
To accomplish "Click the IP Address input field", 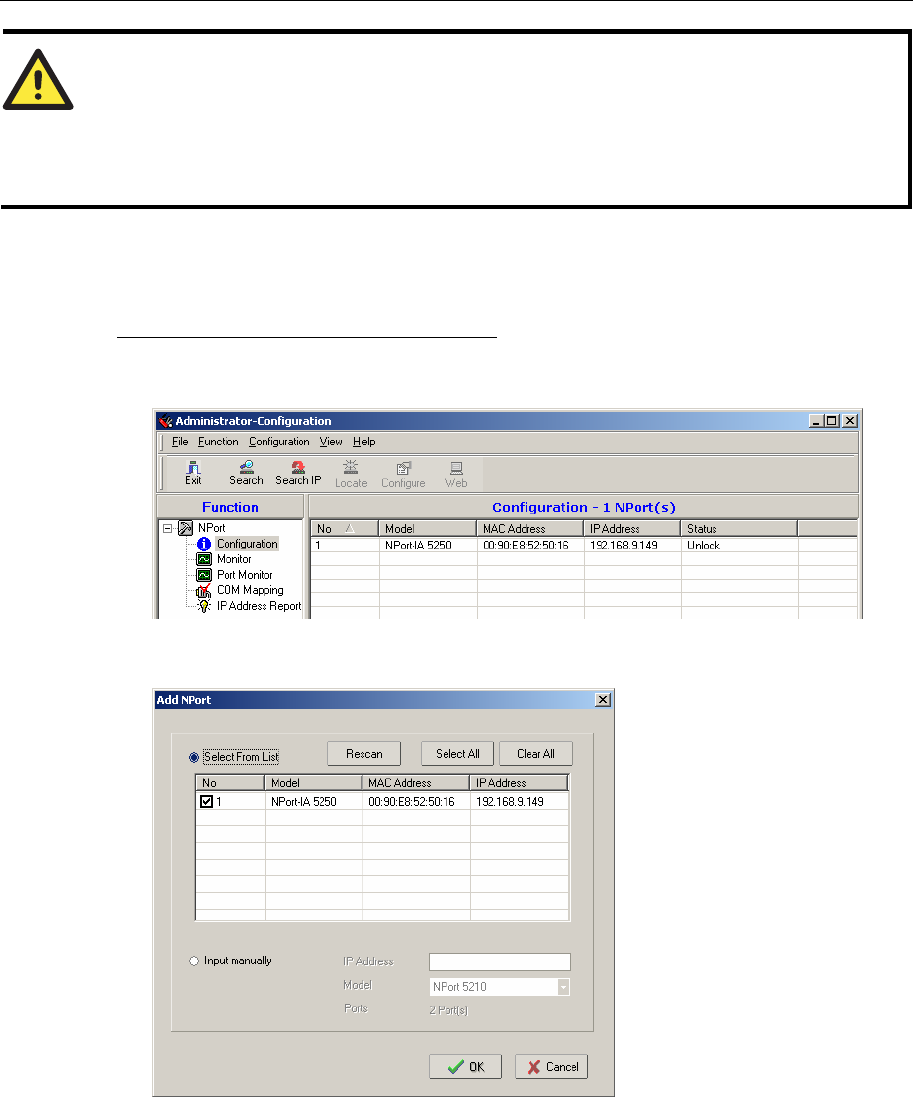I will [500, 961].
